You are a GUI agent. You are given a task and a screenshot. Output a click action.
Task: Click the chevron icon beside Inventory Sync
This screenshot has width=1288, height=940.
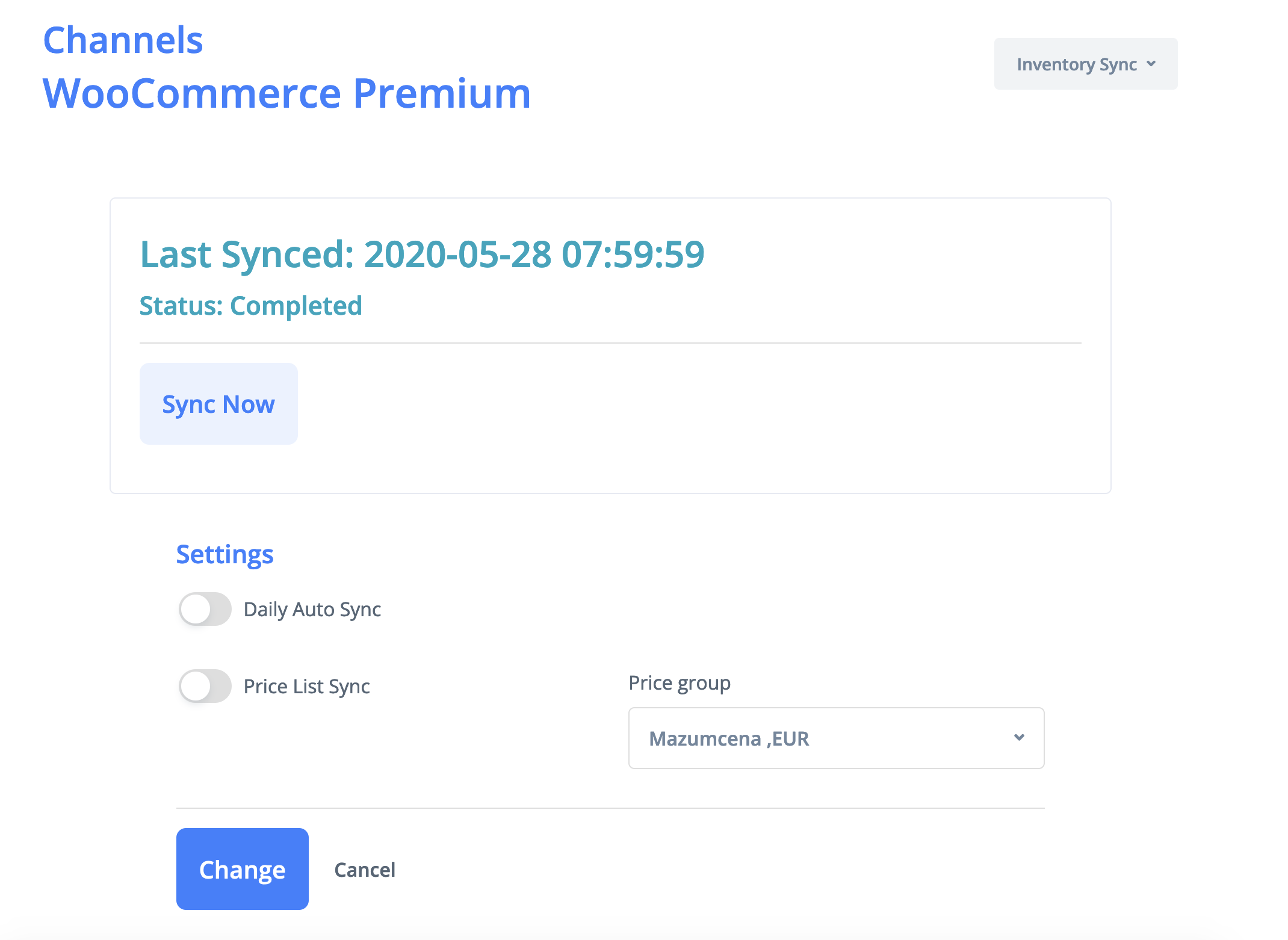(1151, 64)
